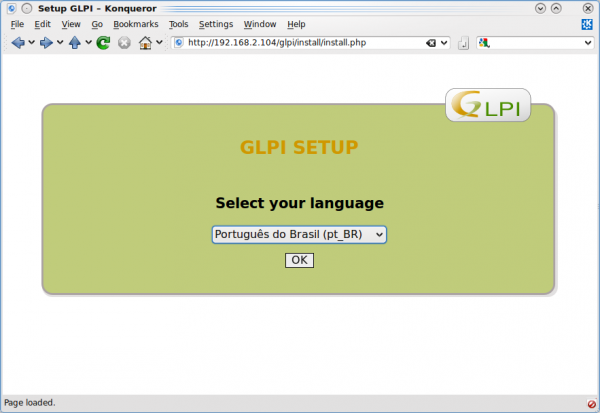The image size is (600, 413).
Task: Open the Back history dropdown arrow
Action: [x=32, y=42]
